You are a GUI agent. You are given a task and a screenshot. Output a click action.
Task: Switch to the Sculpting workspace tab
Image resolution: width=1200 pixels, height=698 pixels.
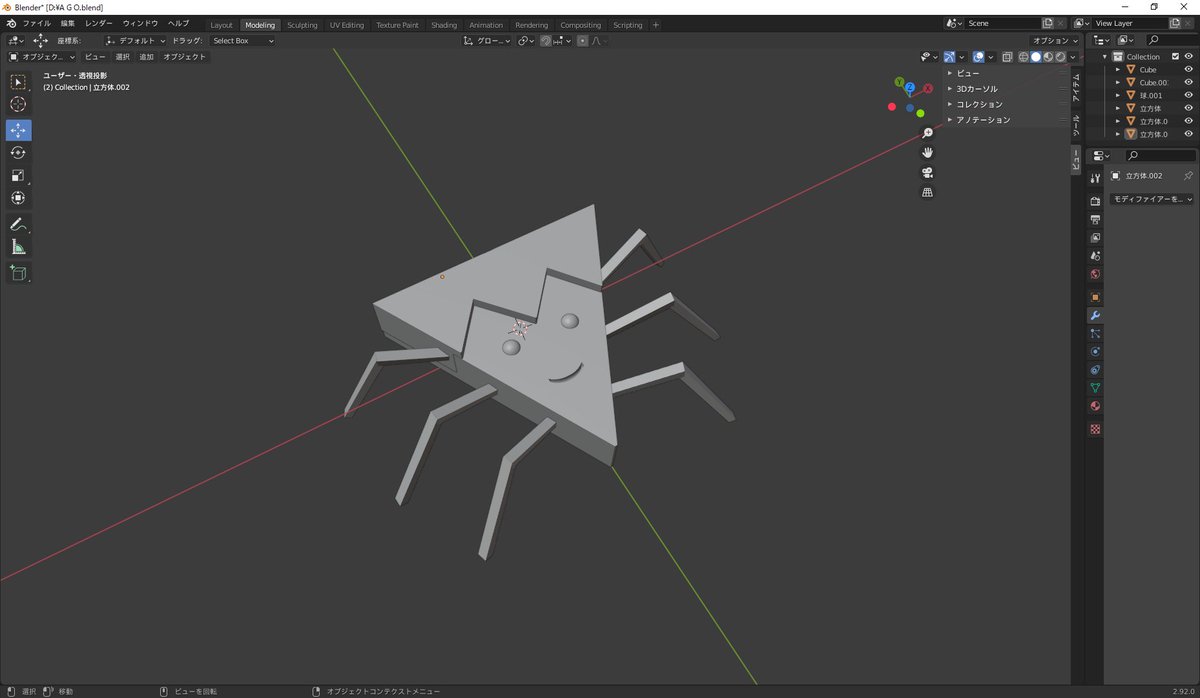pyautogui.click(x=302, y=25)
